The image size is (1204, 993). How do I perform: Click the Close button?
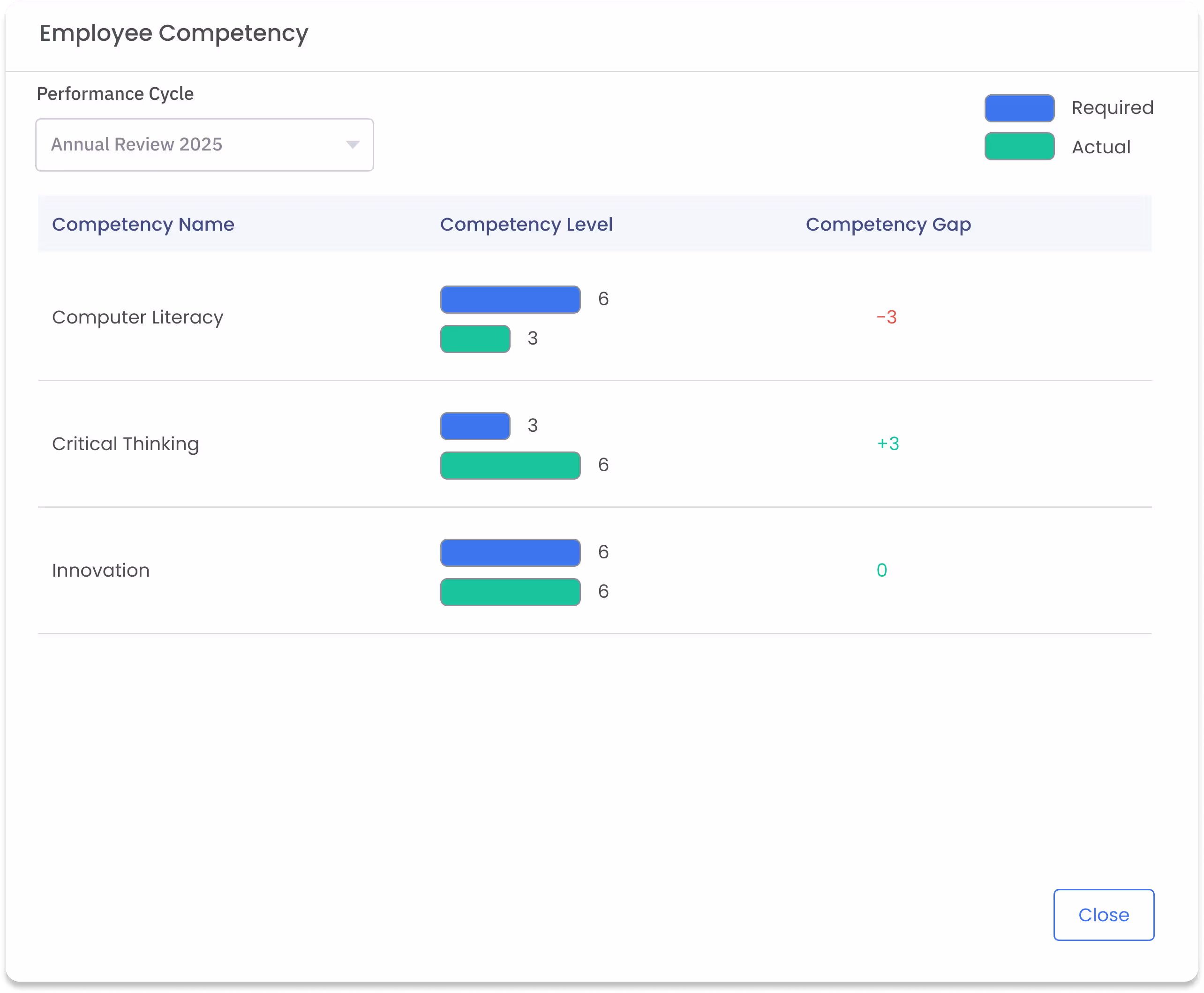1103,915
